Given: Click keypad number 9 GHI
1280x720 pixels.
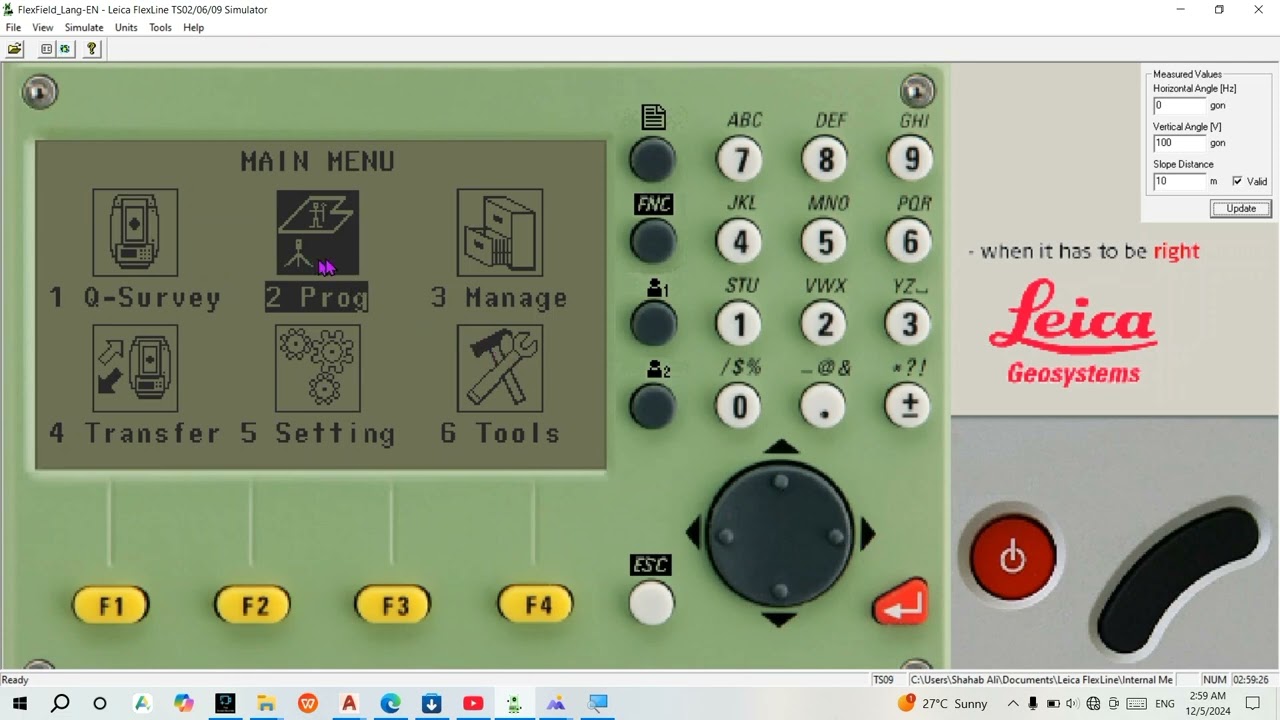Looking at the screenshot, I should coord(910,159).
